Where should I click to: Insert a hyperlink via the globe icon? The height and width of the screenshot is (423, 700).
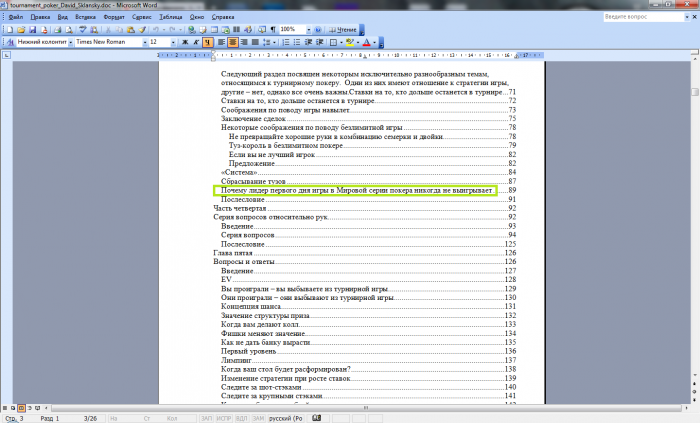(192, 30)
